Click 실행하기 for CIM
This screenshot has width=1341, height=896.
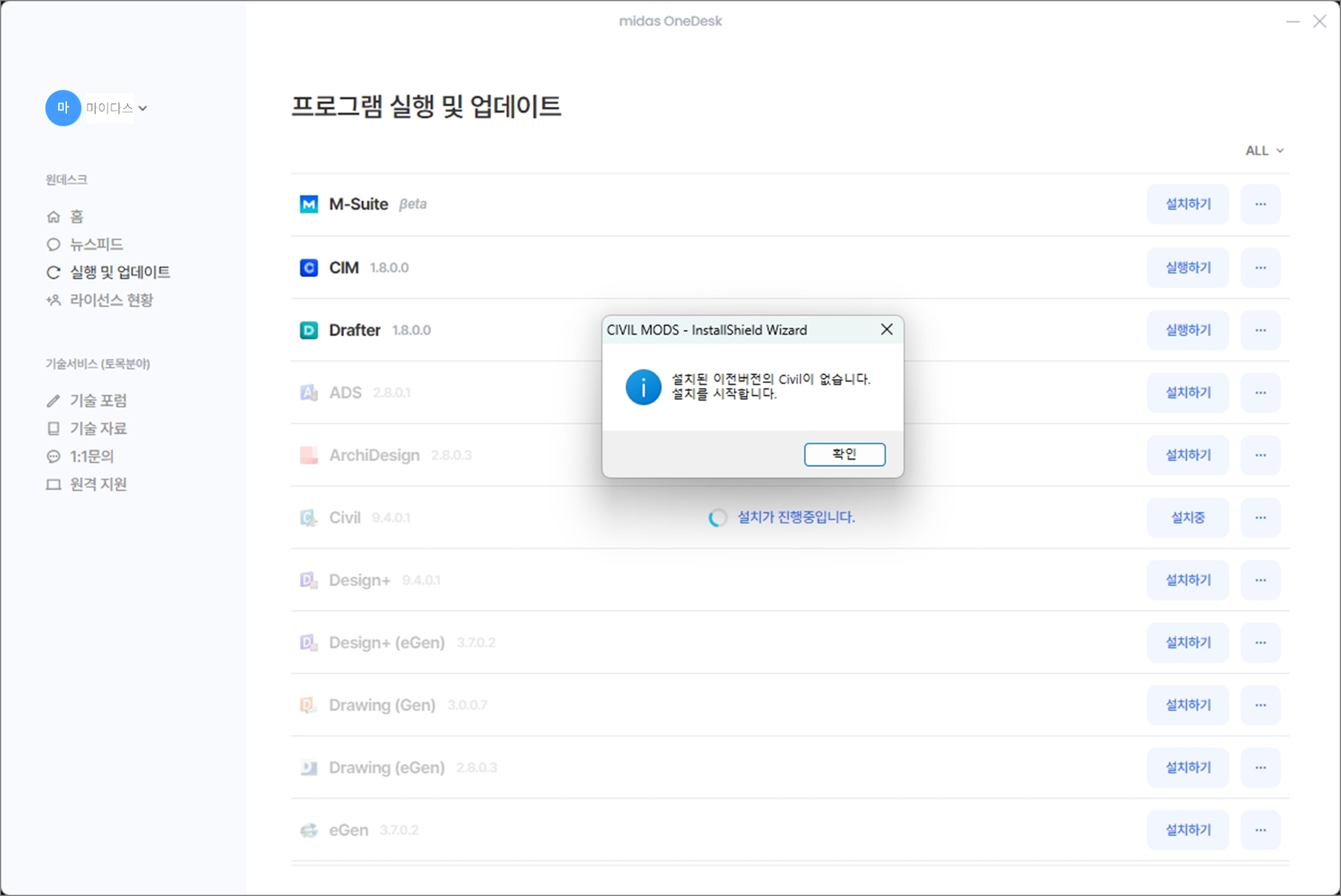pos(1188,268)
